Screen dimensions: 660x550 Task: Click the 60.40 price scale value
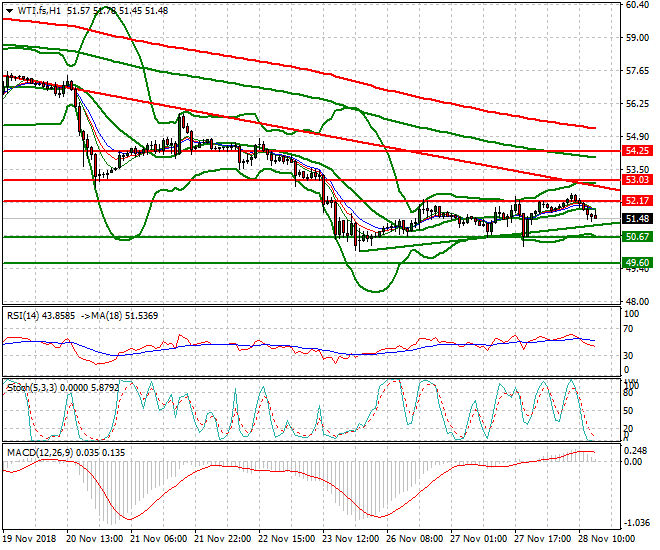pos(637,5)
